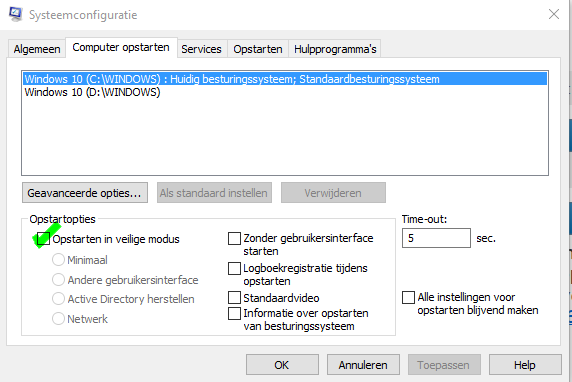Select the Computer opstarten tab
This screenshot has width=572, height=382.
coord(121,47)
